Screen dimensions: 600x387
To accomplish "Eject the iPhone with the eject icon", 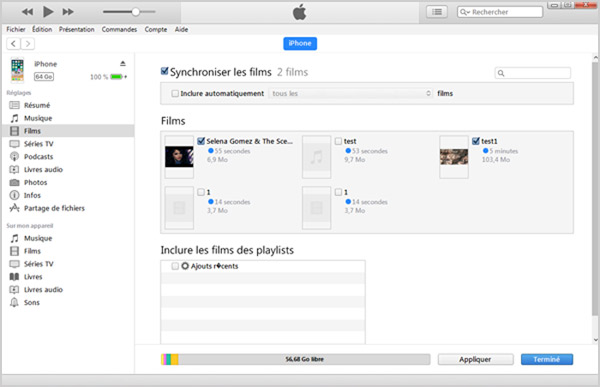I will 122,64.
